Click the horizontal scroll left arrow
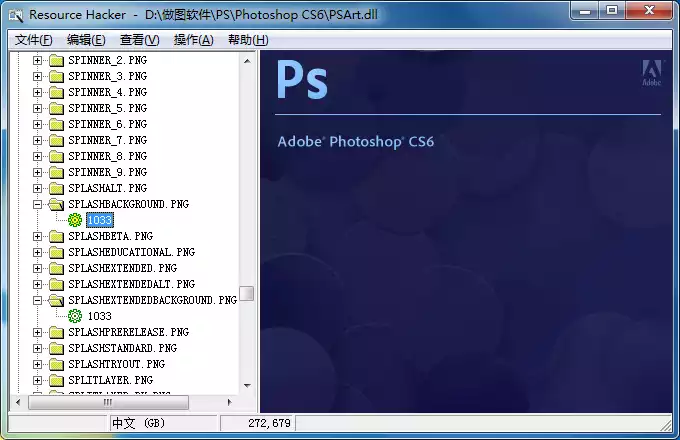Viewport: 680px width, 440px height. (18, 402)
